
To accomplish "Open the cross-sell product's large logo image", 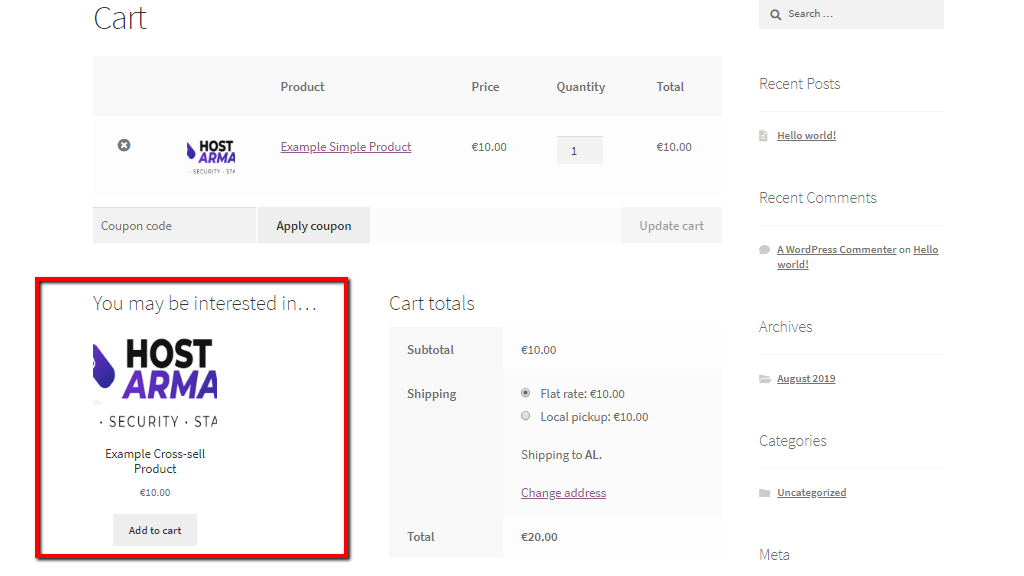I will [x=155, y=384].
